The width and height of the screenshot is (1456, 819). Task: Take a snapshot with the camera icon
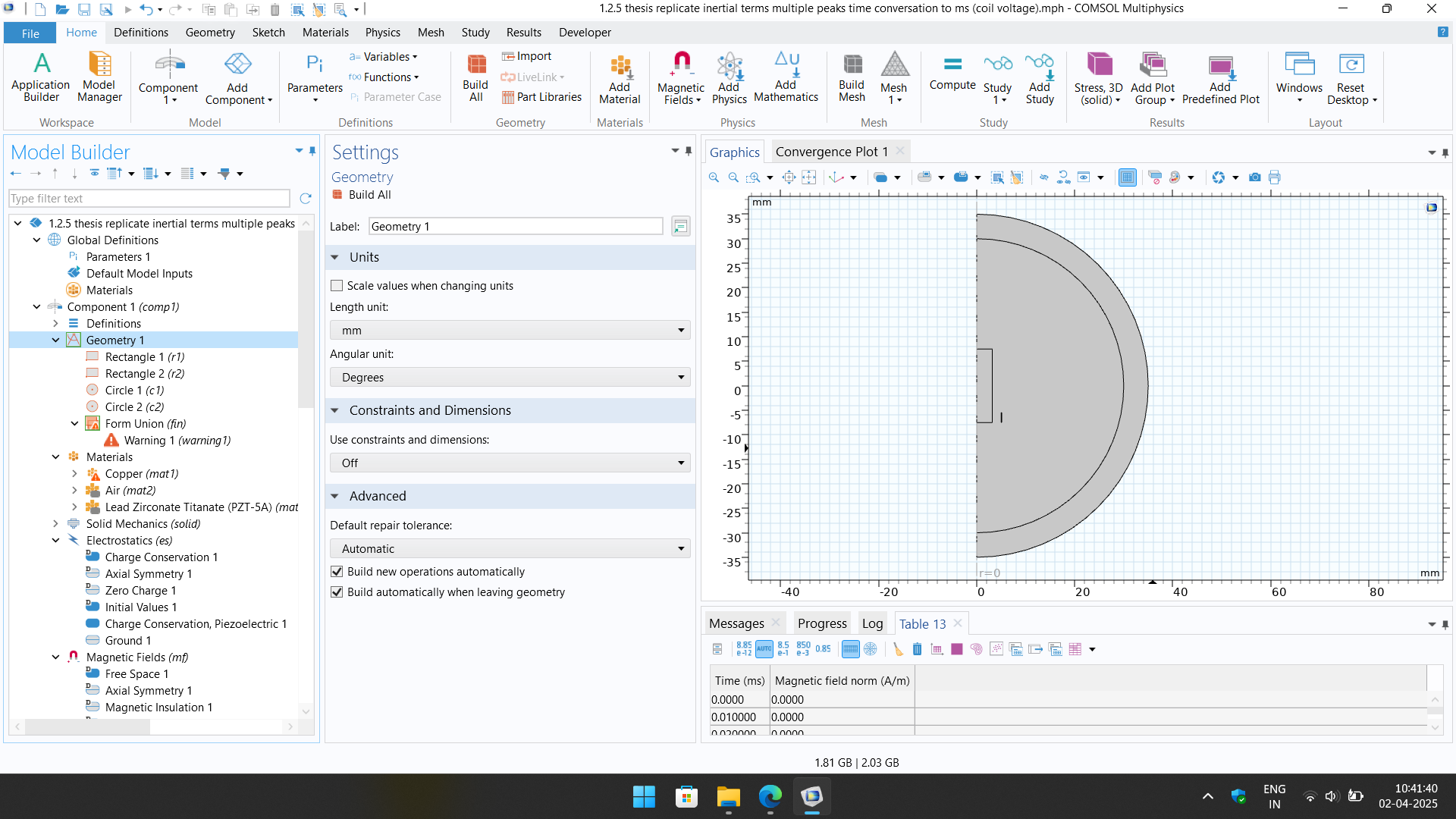tap(1254, 177)
